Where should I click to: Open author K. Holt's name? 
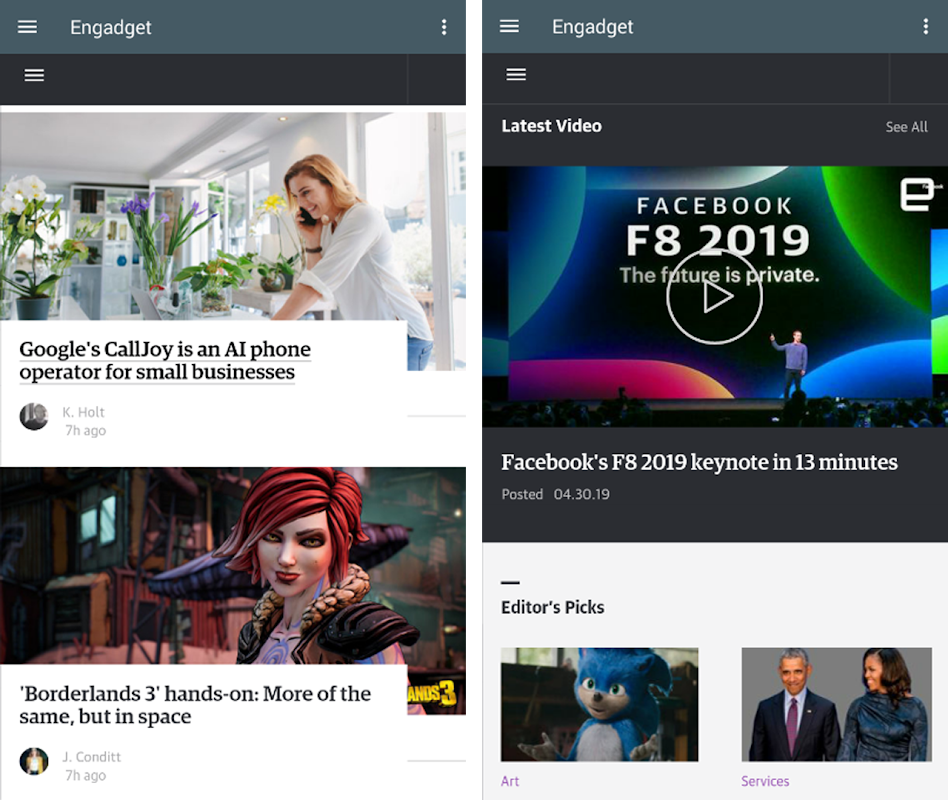(x=83, y=412)
